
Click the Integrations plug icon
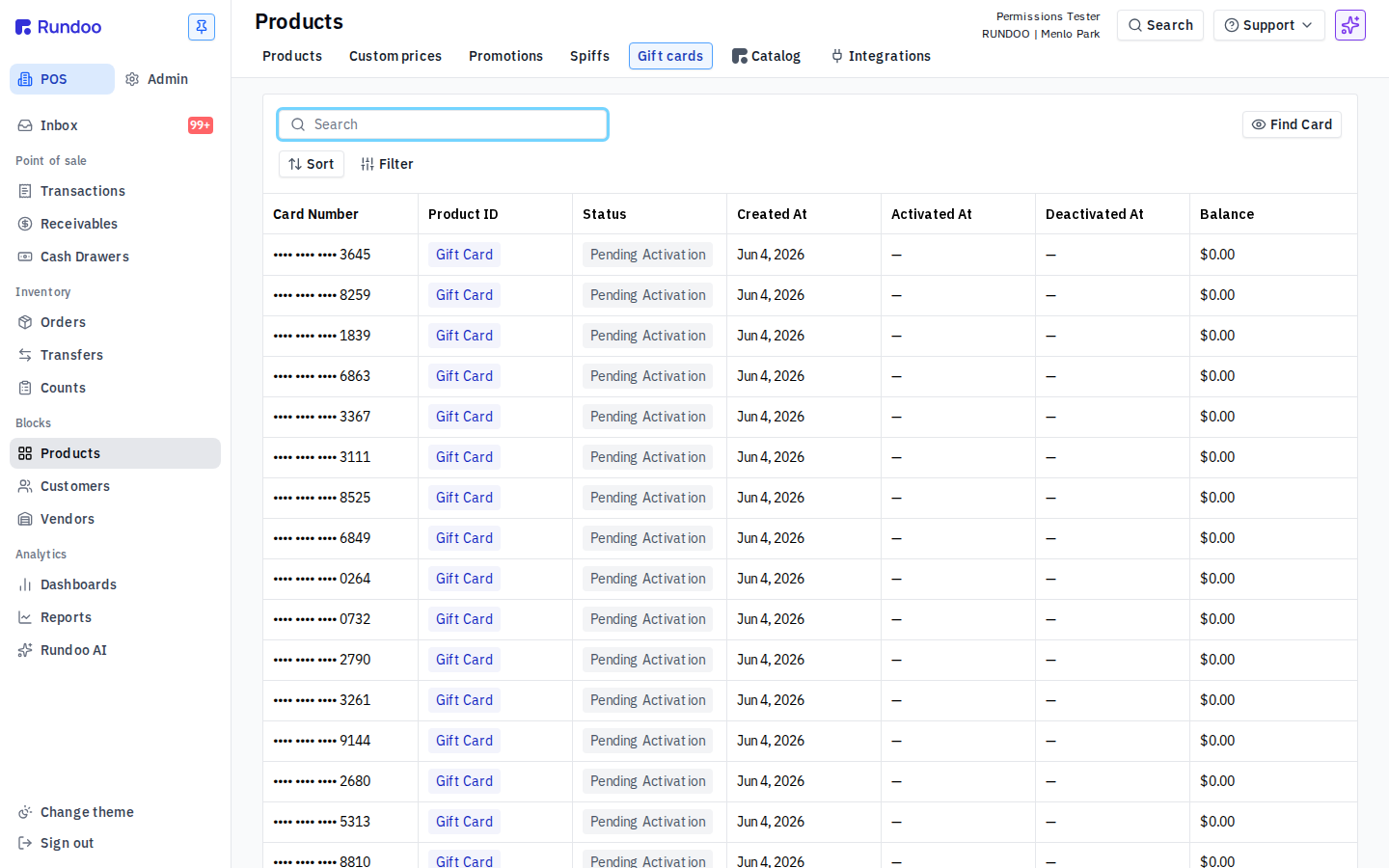point(837,56)
